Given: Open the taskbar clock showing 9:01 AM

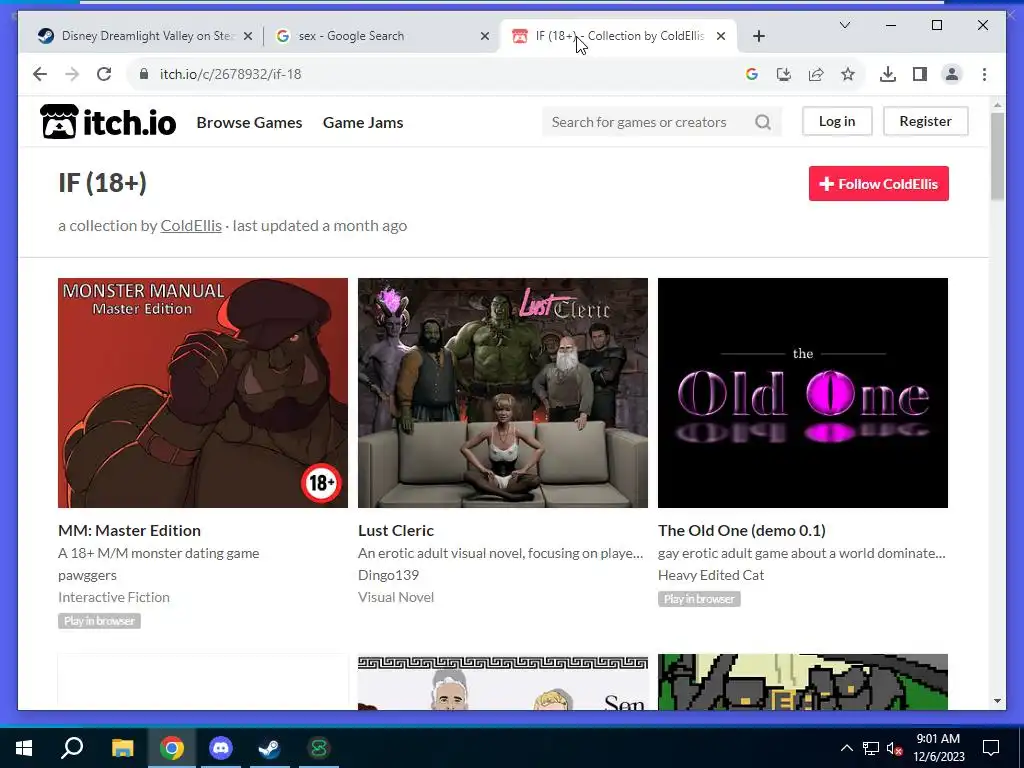Looking at the screenshot, I should pos(938,748).
